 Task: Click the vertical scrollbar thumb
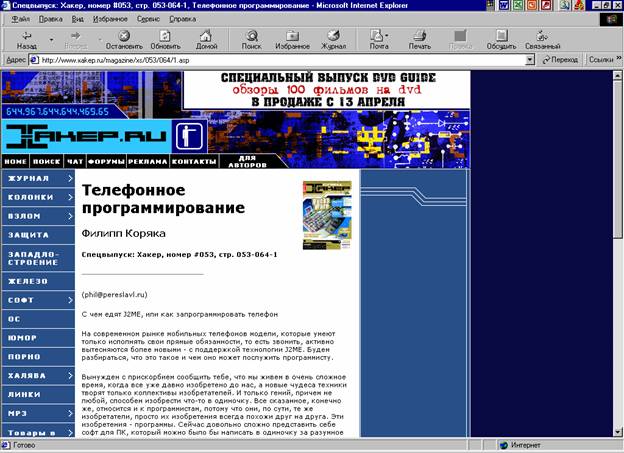tap(617, 159)
